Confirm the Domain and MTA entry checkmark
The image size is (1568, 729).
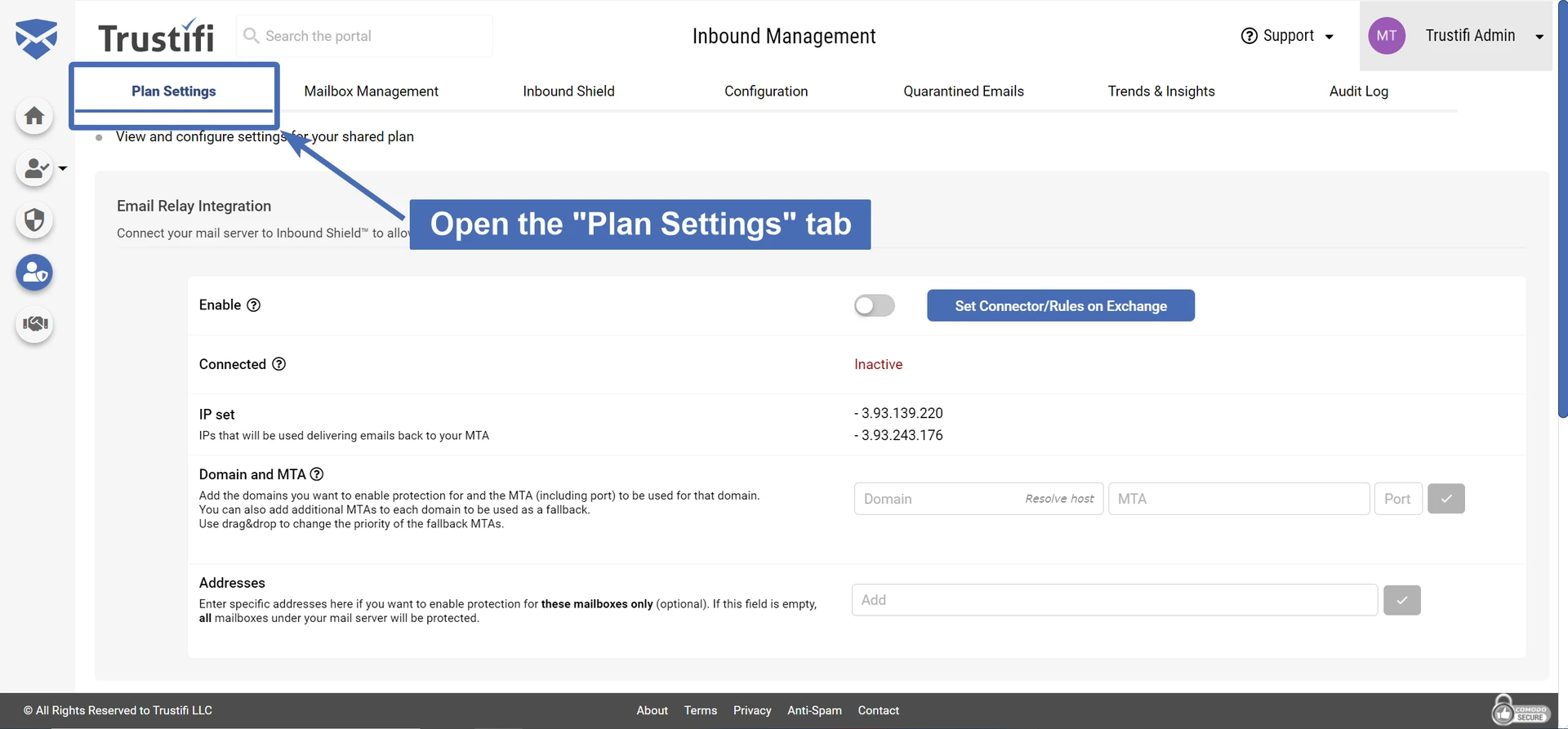1446,499
